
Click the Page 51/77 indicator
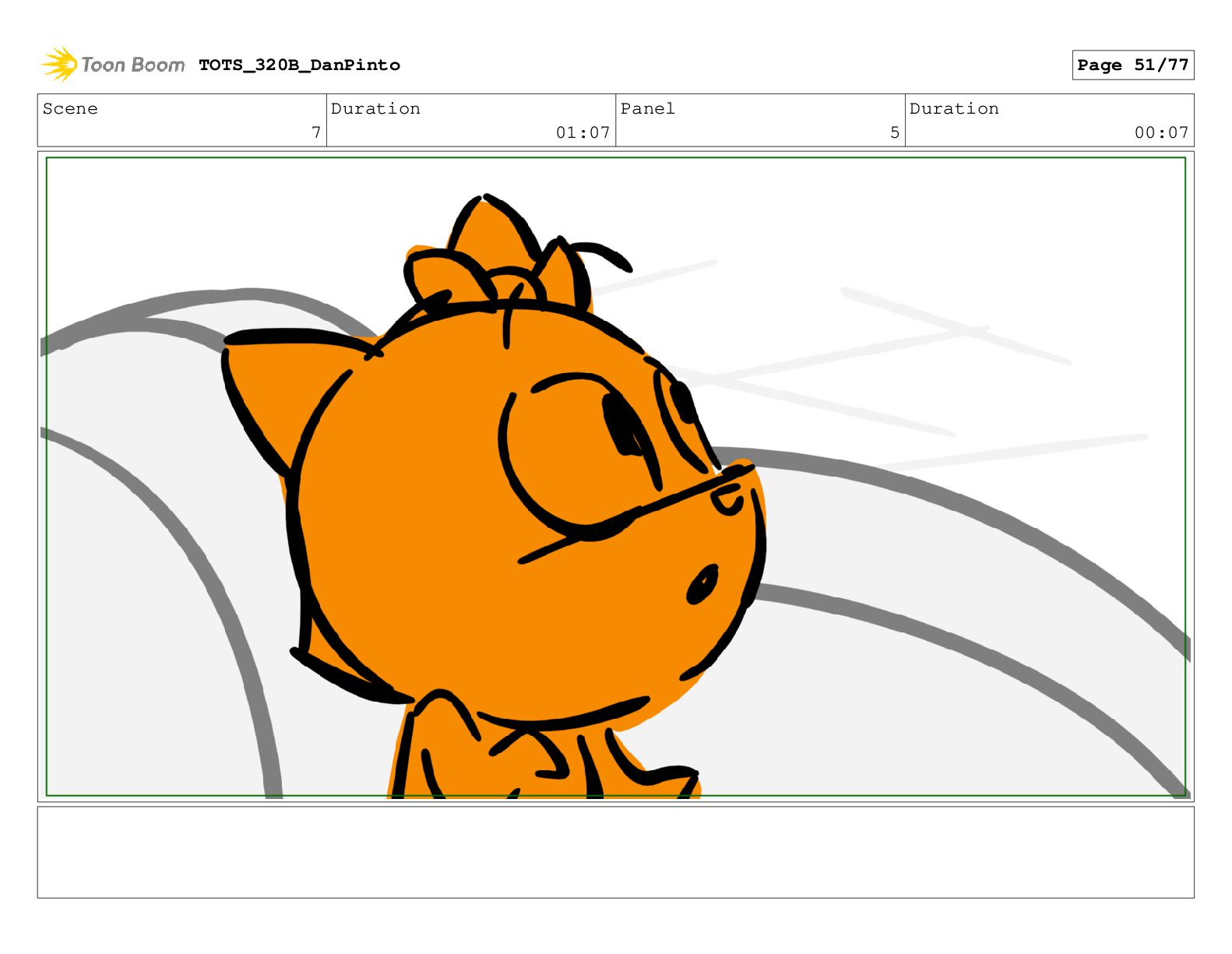tap(1132, 65)
